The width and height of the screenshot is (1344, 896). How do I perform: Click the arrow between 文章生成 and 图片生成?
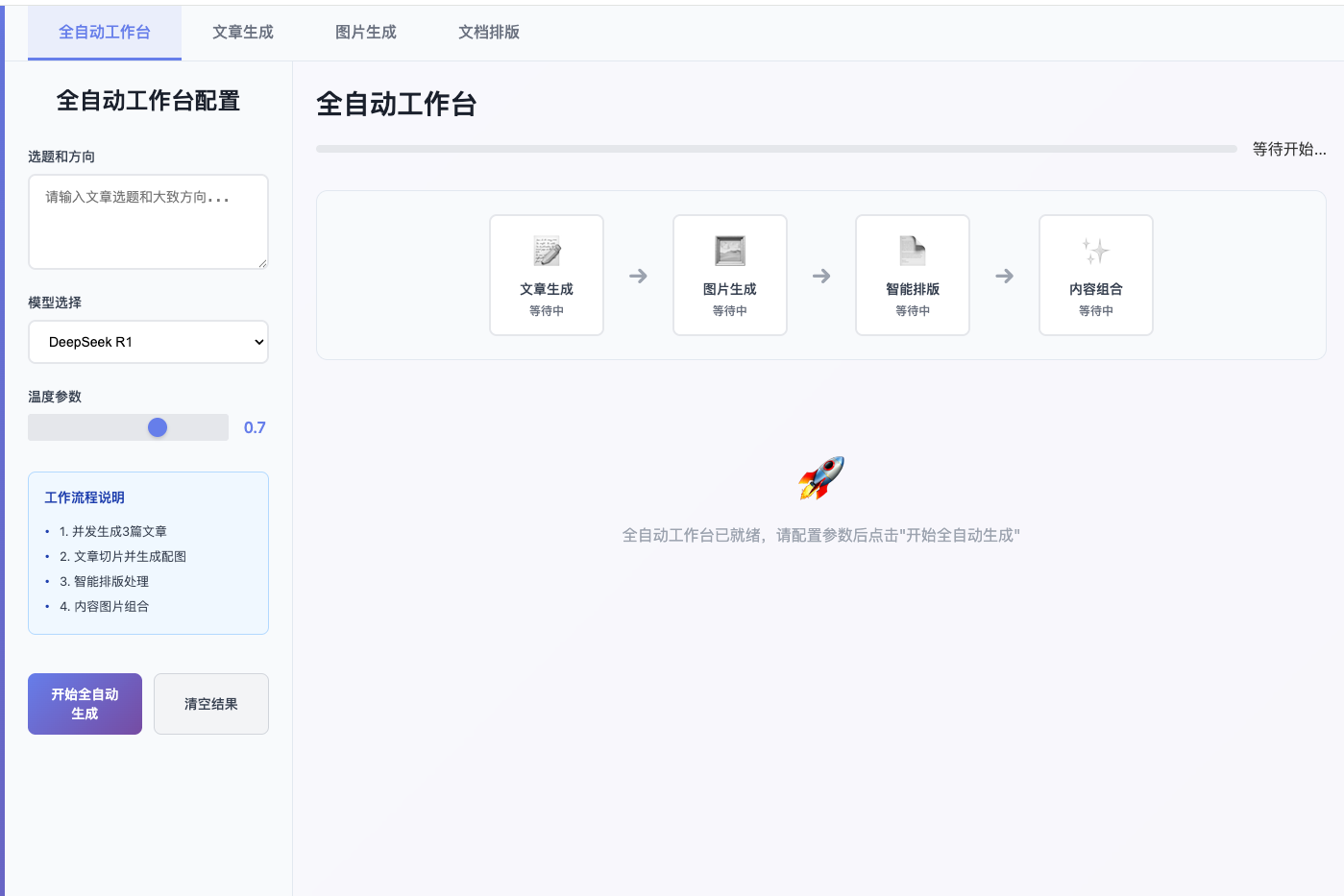[x=638, y=276]
